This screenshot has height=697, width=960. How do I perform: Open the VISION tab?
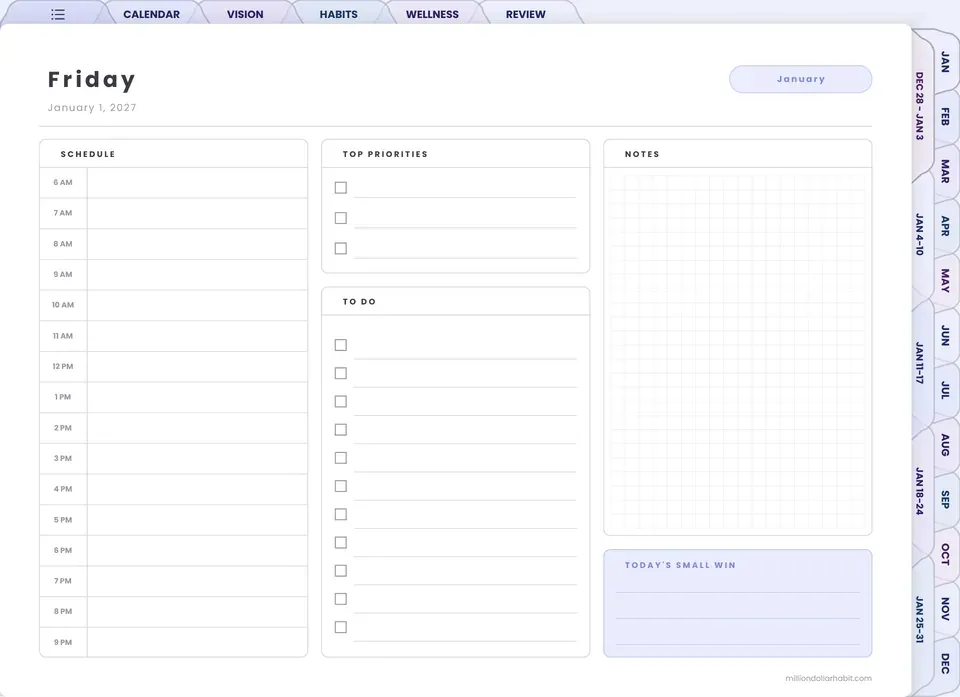click(245, 14)
